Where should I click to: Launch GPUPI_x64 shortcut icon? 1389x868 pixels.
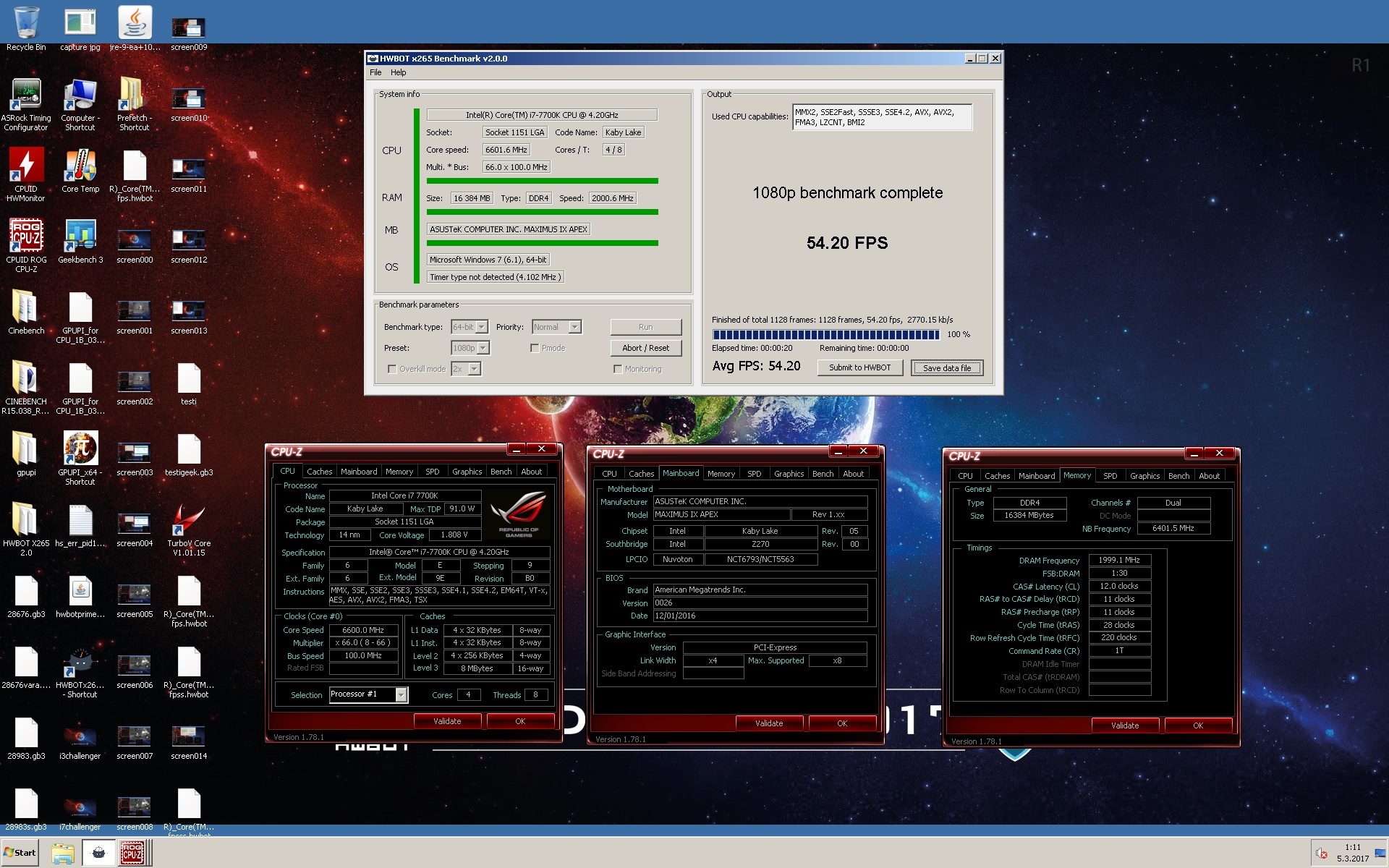tap(80, 459)
